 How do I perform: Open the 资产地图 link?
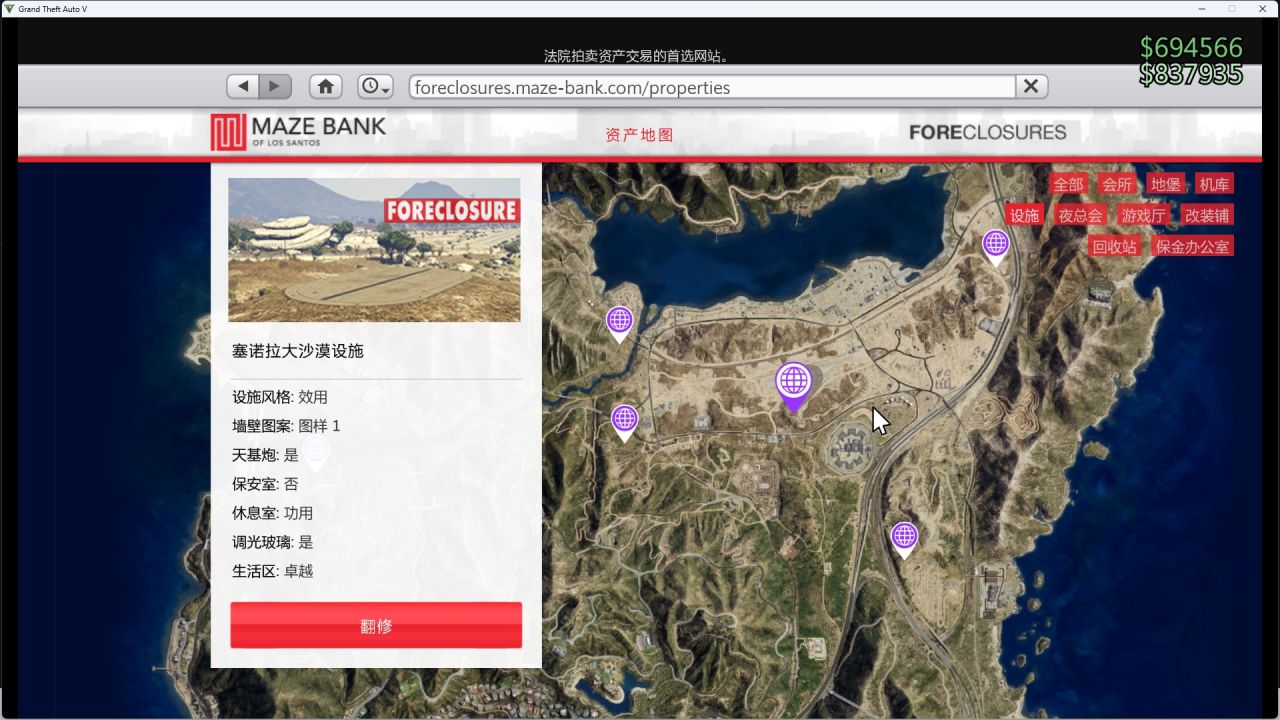pyautogui.click(x=640, y=135)
